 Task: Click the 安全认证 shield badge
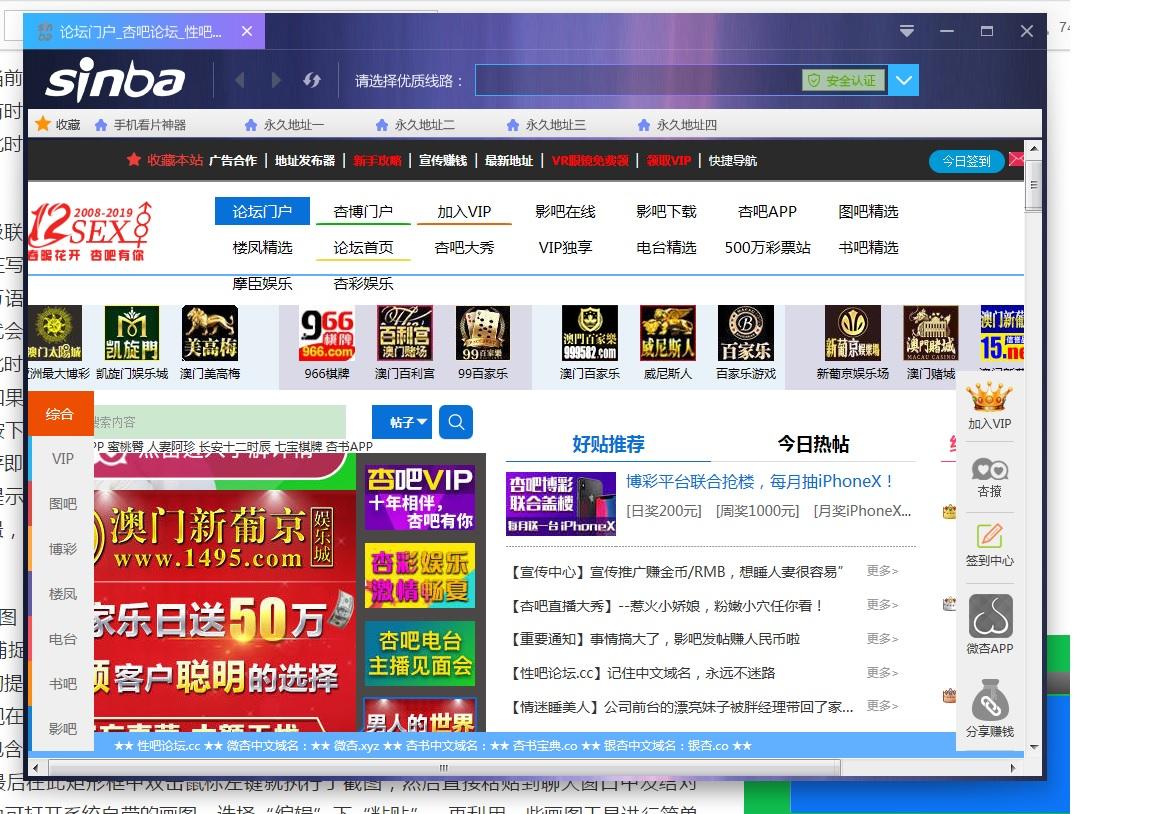[x=843, y=80]
